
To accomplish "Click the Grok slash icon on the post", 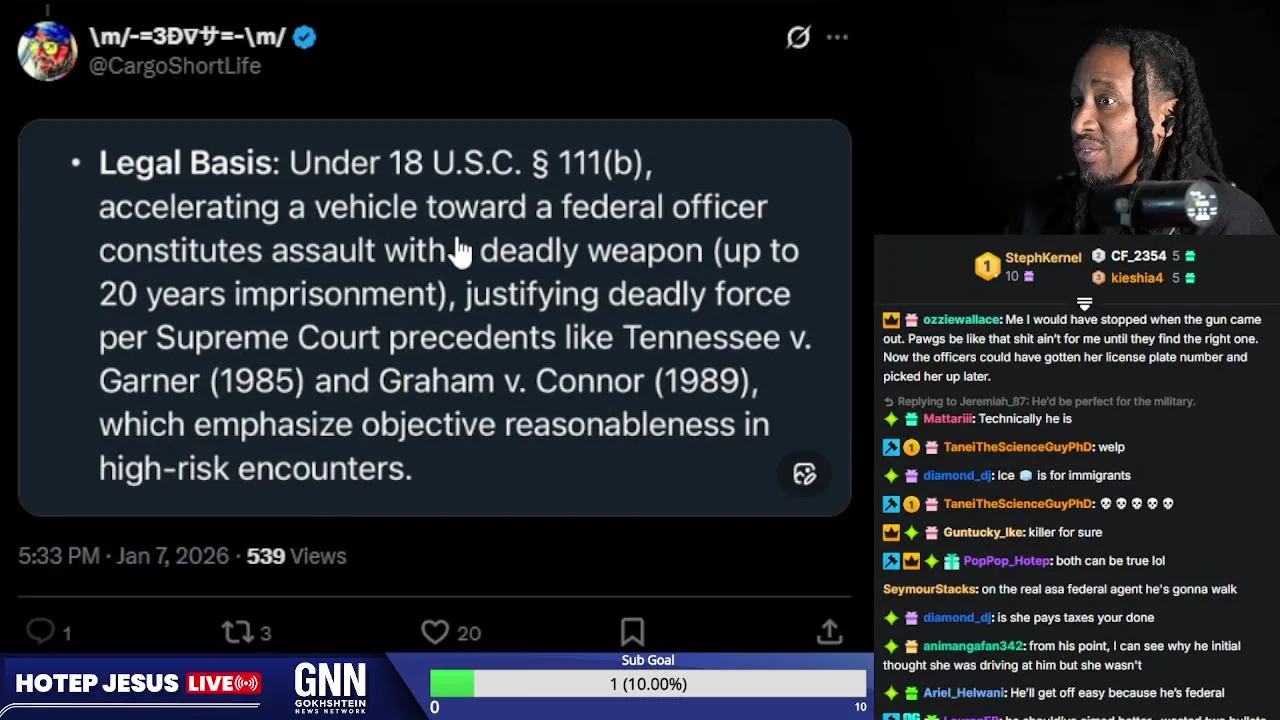I will [x=798, y=38].
